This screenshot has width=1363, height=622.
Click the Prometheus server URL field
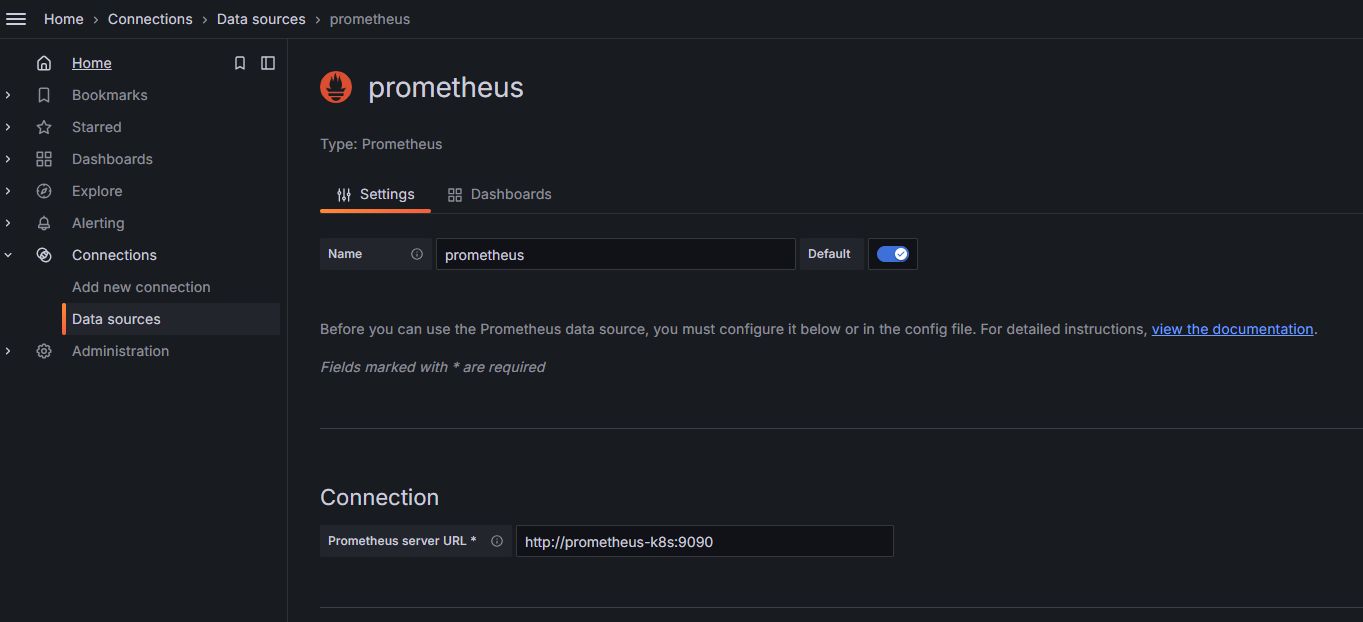click(704, 541)
